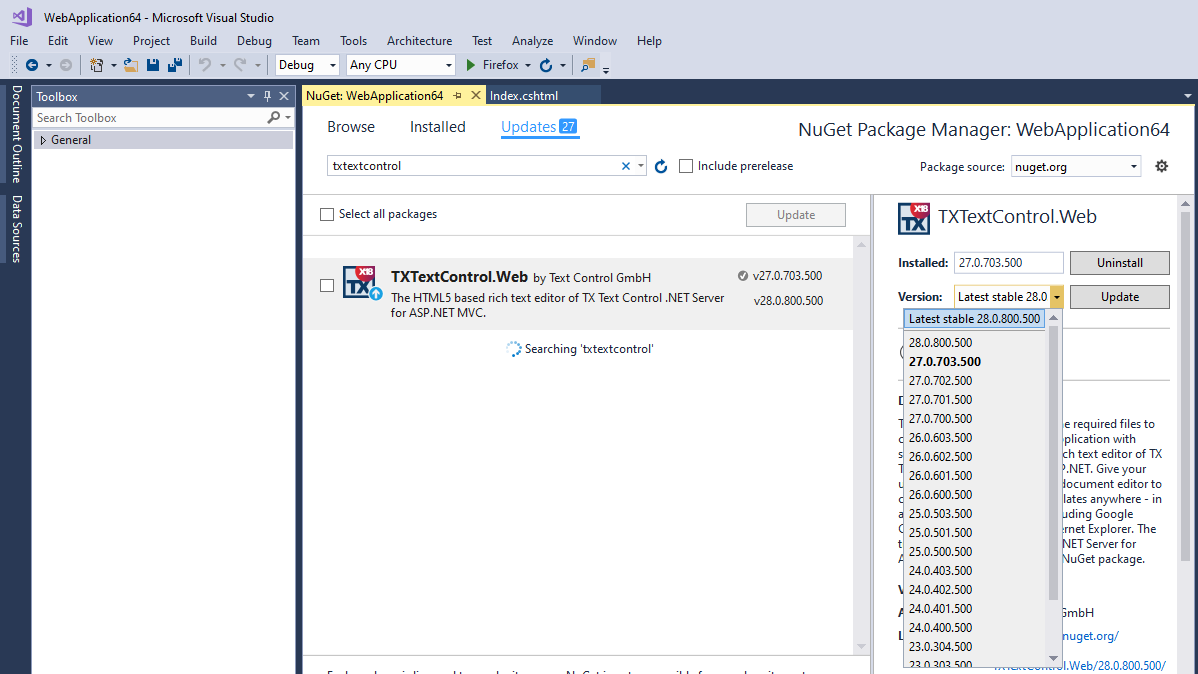Click the Search Toolbox magnifier icon
Screen dimensions: 1198x674
274,118
